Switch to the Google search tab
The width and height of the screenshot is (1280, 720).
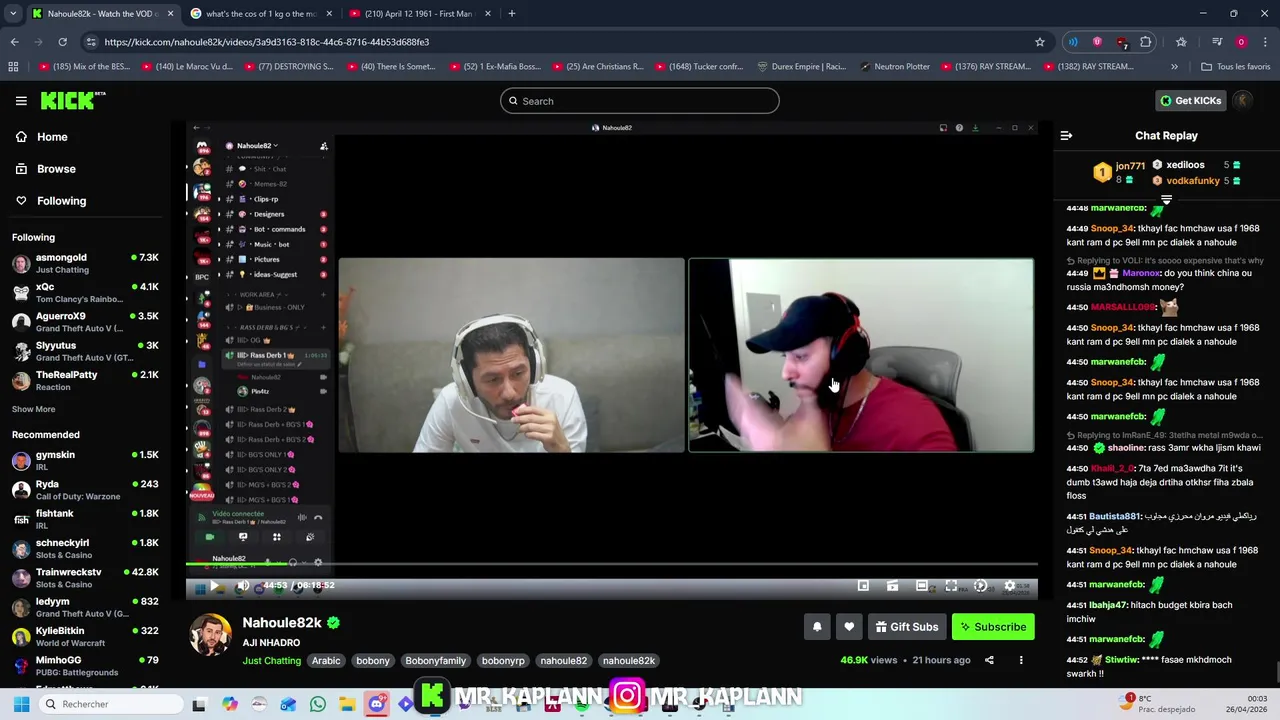[260, 14]
